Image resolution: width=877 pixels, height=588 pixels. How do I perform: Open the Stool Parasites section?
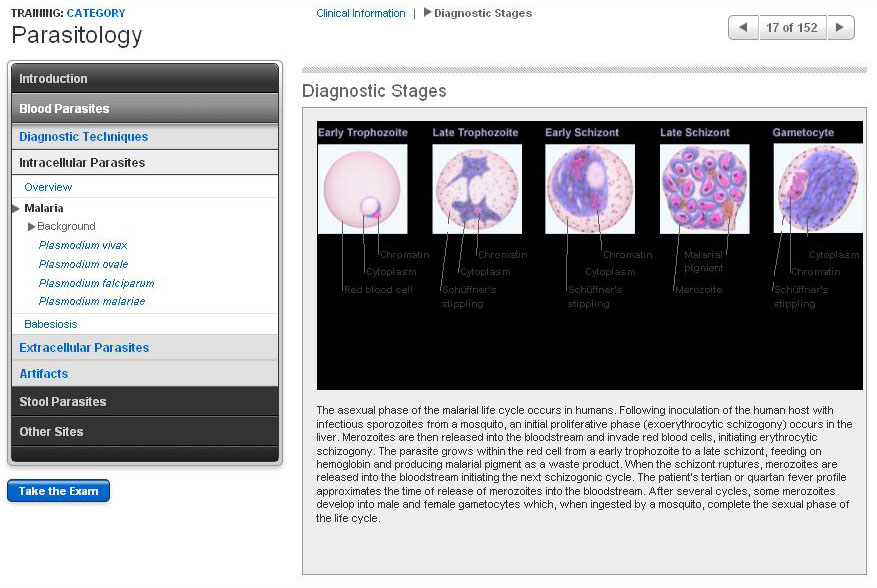point(62,402)
